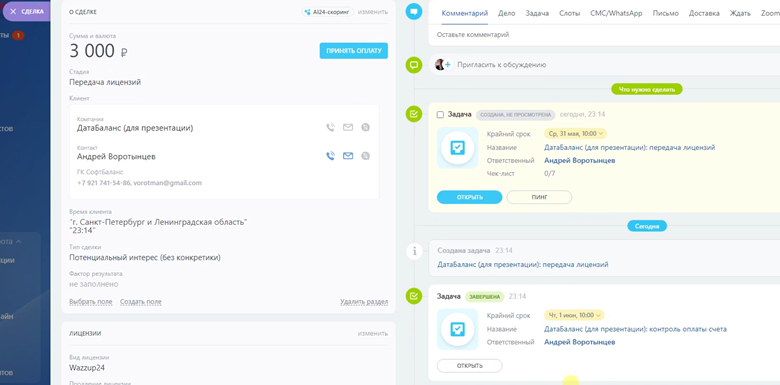The width and height of the screenshot is (780, 385).
Task: Open deadline dropdown Чт, 1 июн, 10:00
Action: tap(574, 315)
